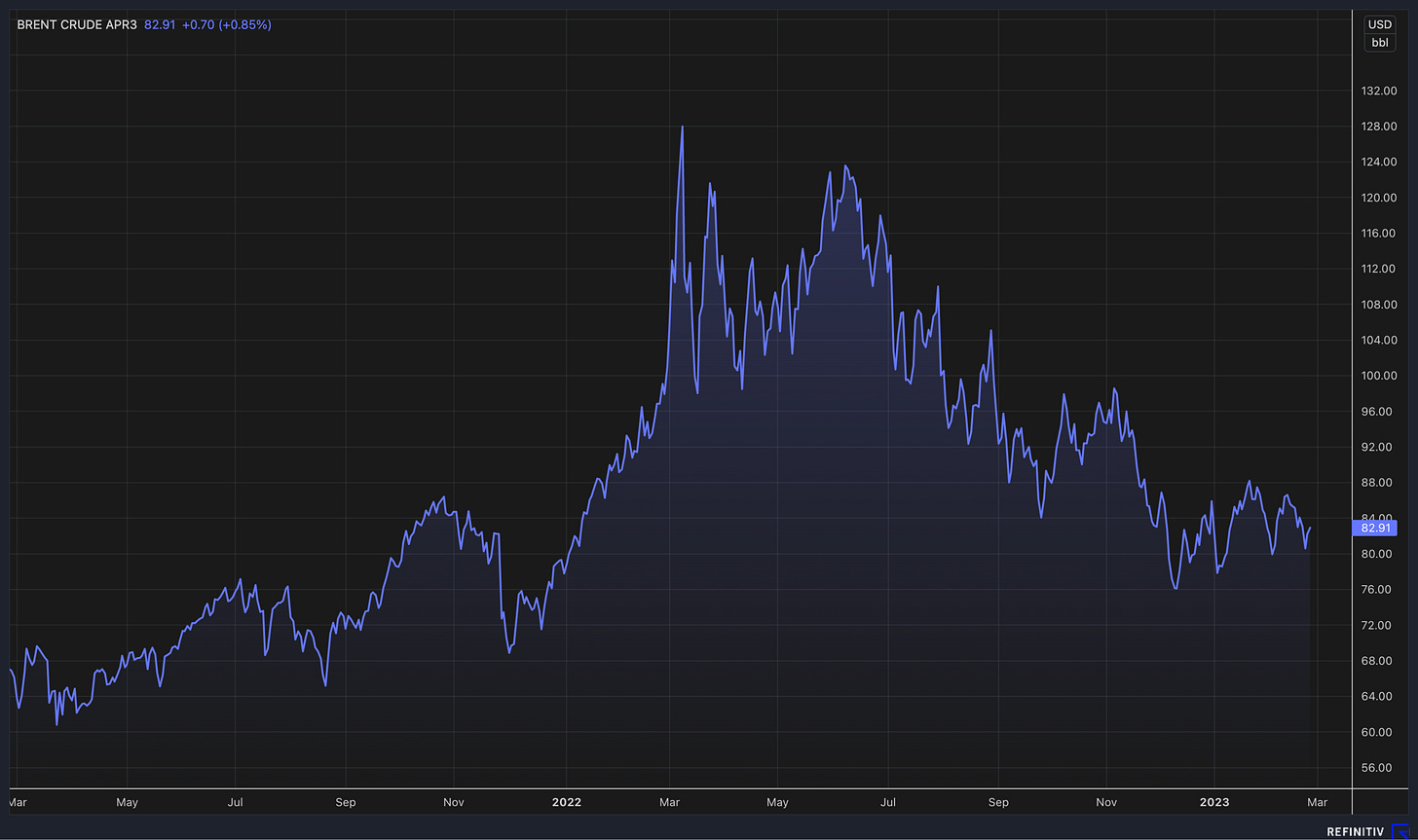Click the 82.91 last price beside title
Screen dimensions: 1418x840
pos(160,24)
